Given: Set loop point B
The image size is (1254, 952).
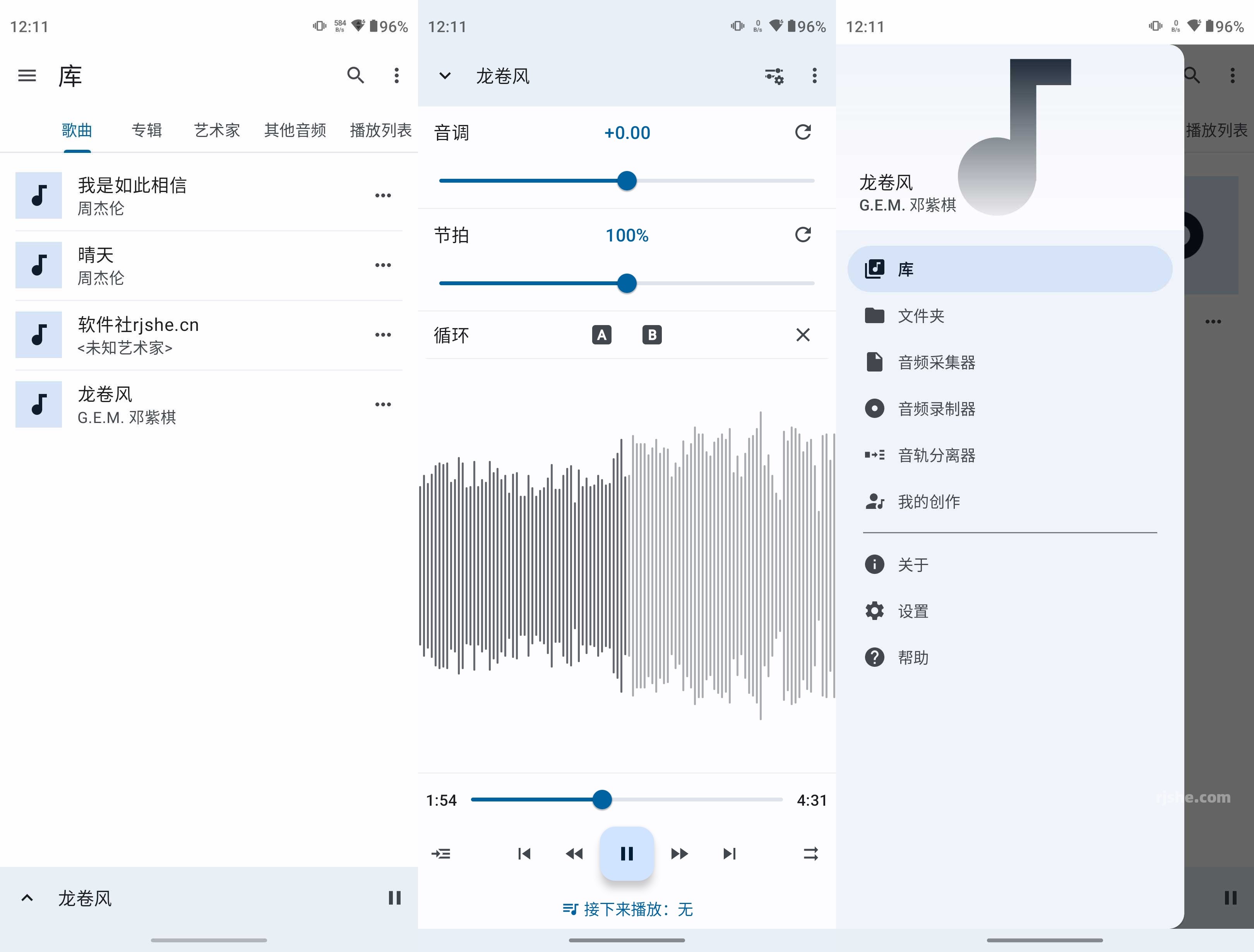Looking at the screenshot, I should coord(651,334).
